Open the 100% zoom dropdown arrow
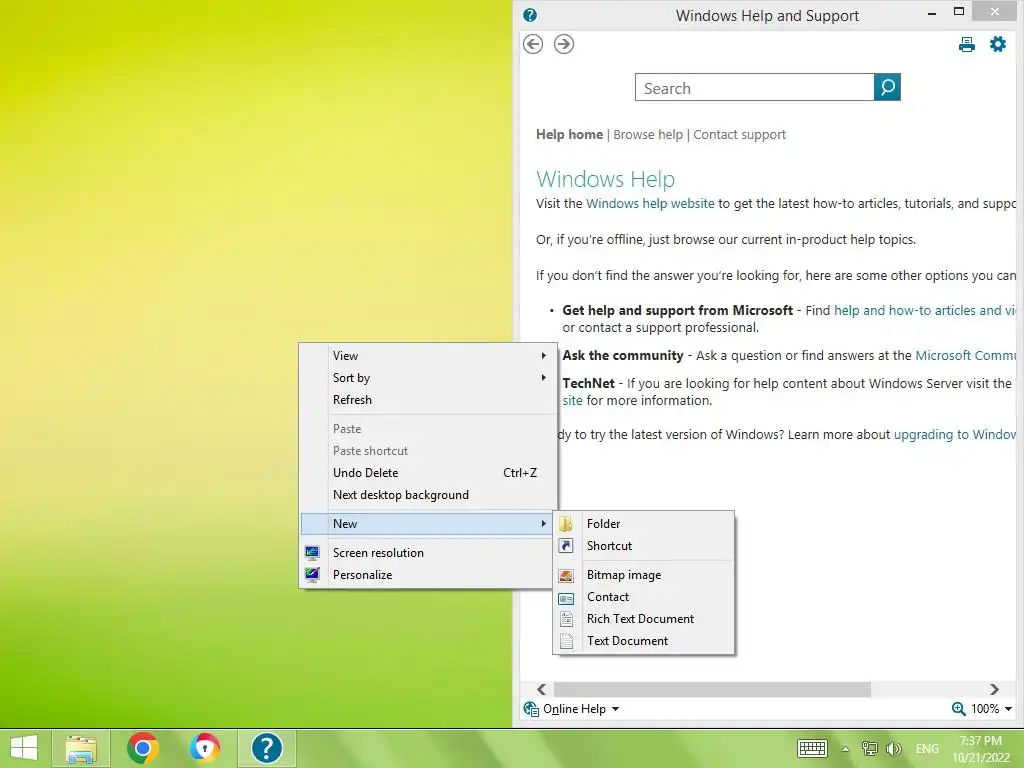The width and height of the screenshot is (1024, 768). 1008,709
